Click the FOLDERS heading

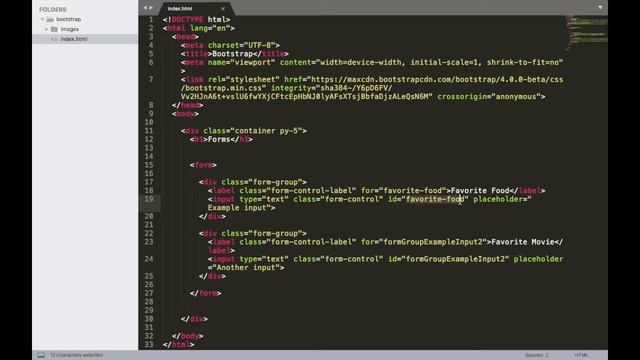click(x=53, y=9)
